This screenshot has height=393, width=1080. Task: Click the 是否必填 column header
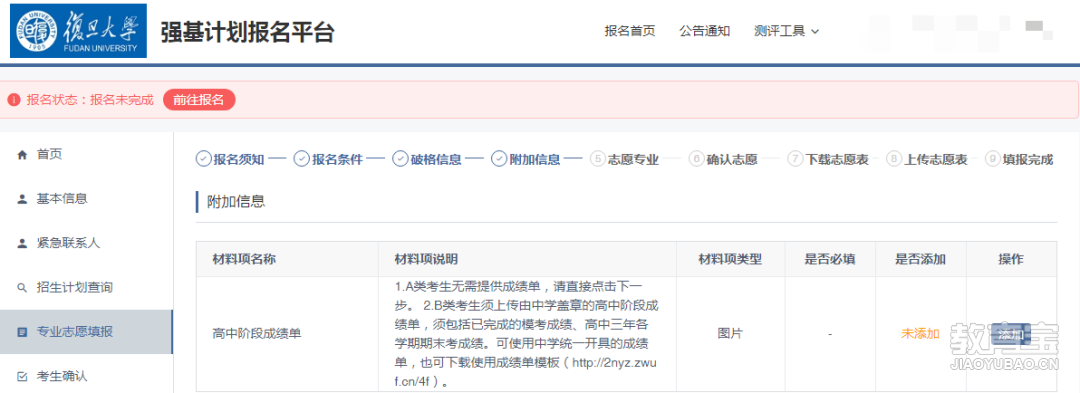point(830,259)
